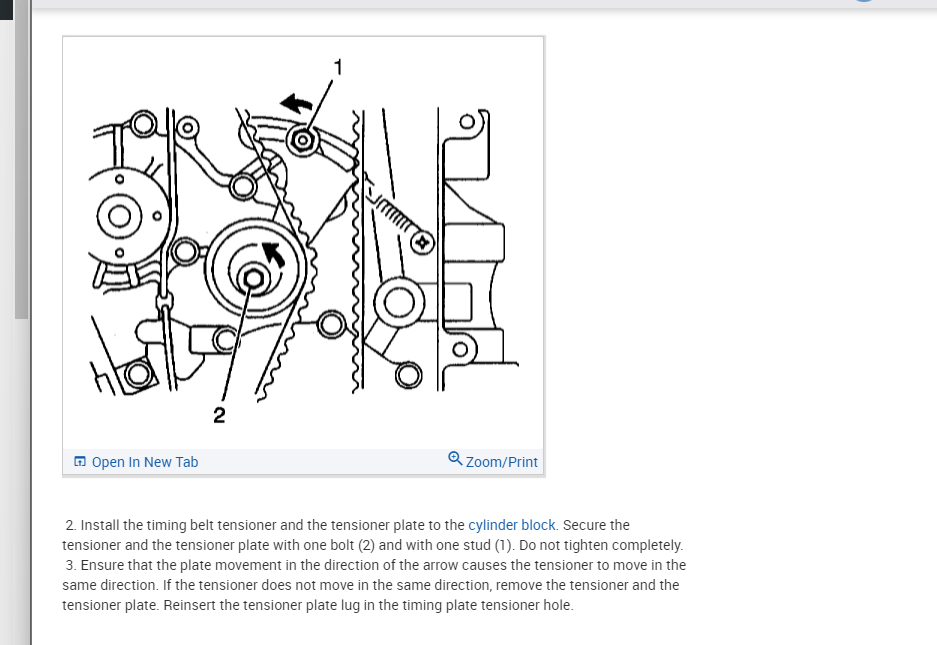Click the vertical scrollbar on the left panel
Image resolution: width=937 pixels, height=645 pixels.
[22, 160]
